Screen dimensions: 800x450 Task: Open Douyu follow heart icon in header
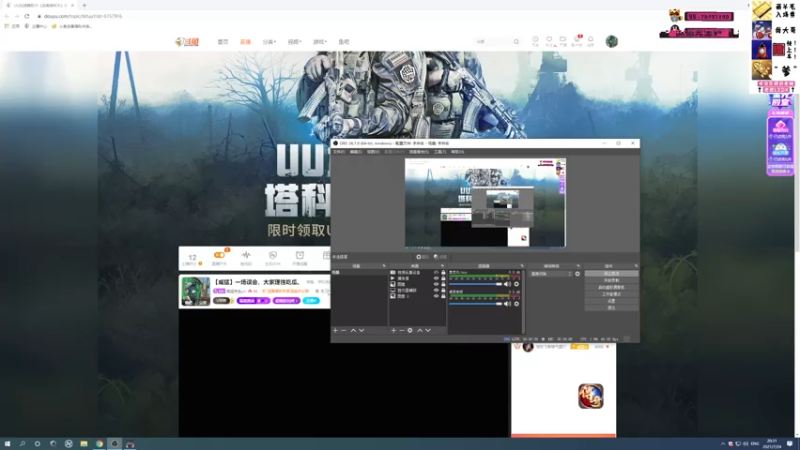point(549,41)
